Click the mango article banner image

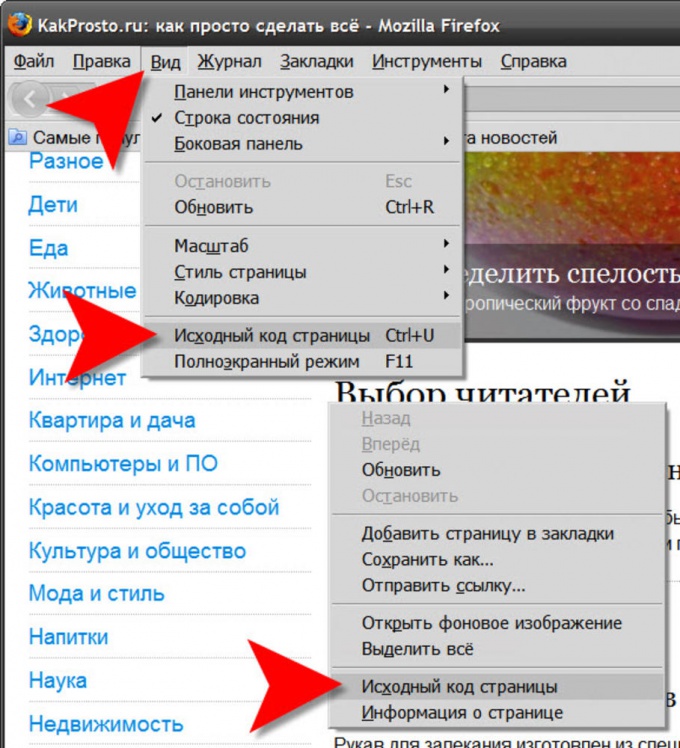[572, 244]
